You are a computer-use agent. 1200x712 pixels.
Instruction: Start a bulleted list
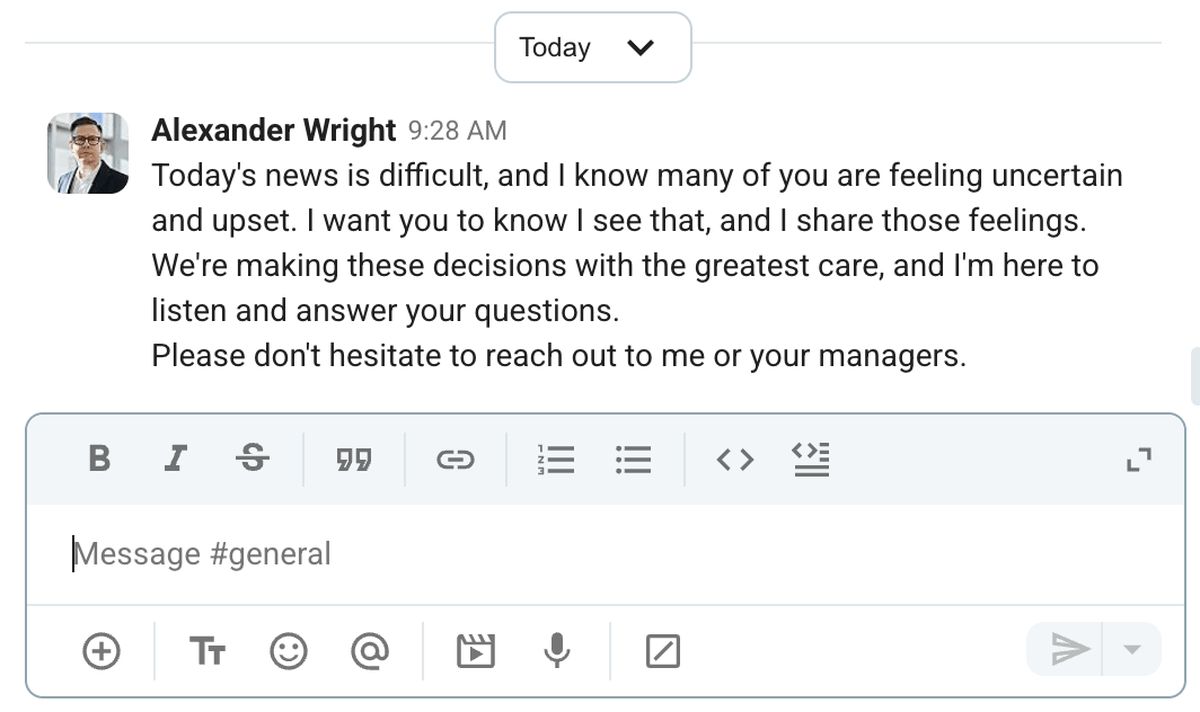click(x=634, y=459)
